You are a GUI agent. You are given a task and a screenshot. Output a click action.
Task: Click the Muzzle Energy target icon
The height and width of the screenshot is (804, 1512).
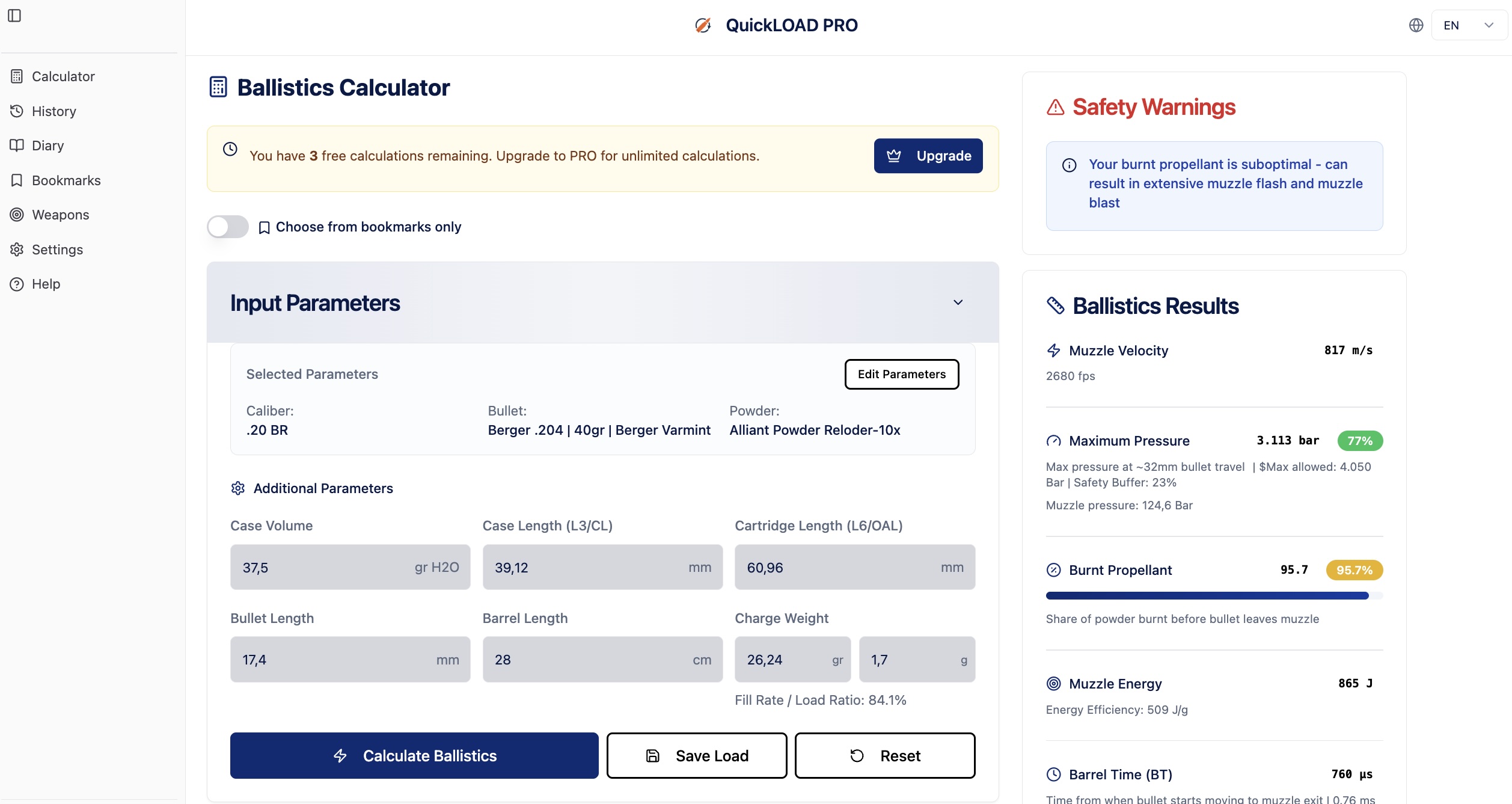click(x=1053, y=684)
